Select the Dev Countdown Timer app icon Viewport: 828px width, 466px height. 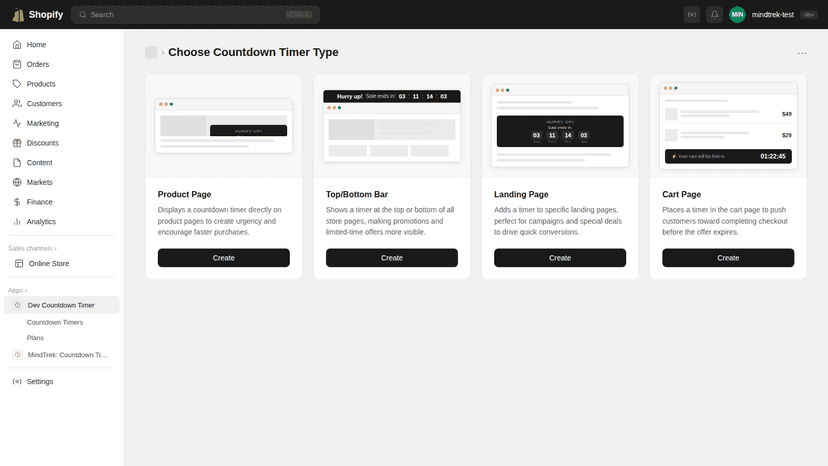coord(17,305)
